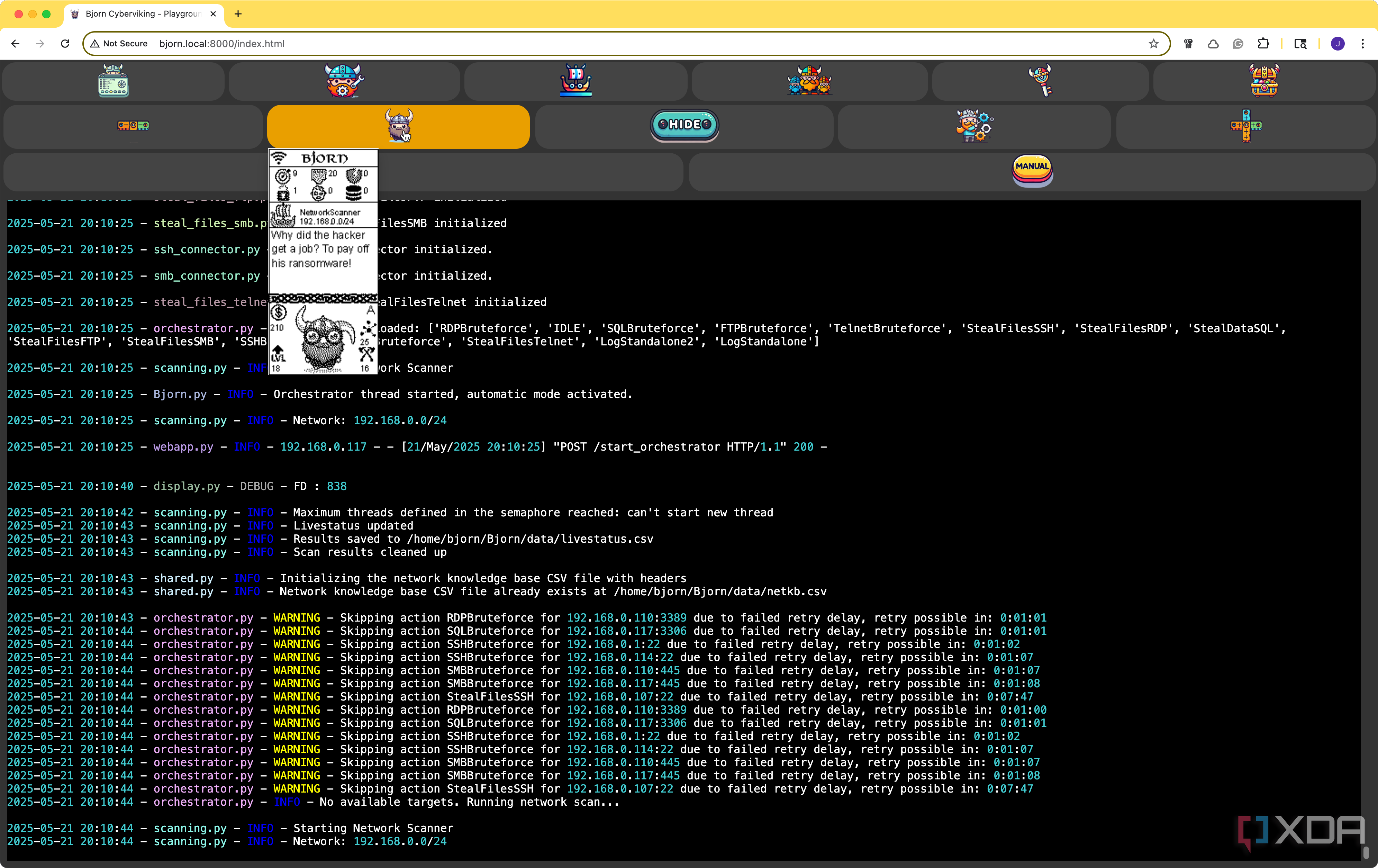Image resolution: width=1378 pixels, height=868 pixels.
Task: Open the viking group netkb page
Action: (x=809, y=80)
